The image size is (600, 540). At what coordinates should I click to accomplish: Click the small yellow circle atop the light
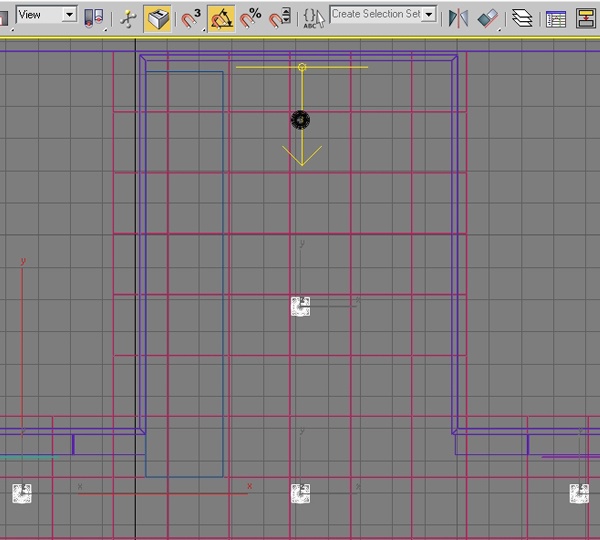(x=302, y=67)
